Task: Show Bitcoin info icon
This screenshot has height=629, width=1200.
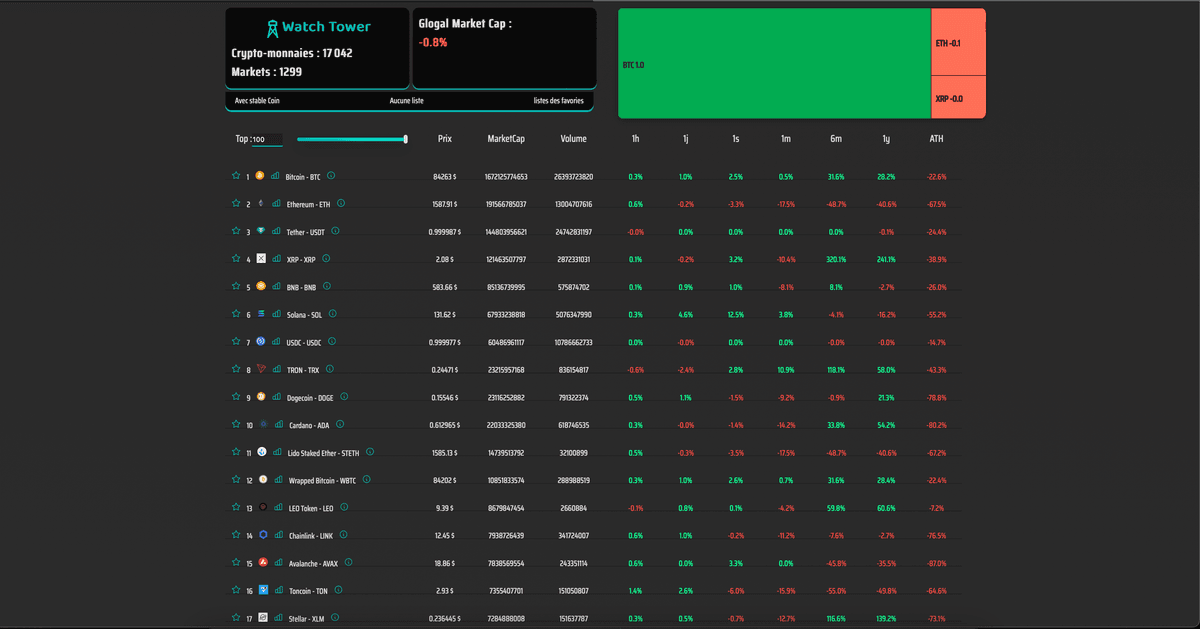Action: (x=331, y=175)
